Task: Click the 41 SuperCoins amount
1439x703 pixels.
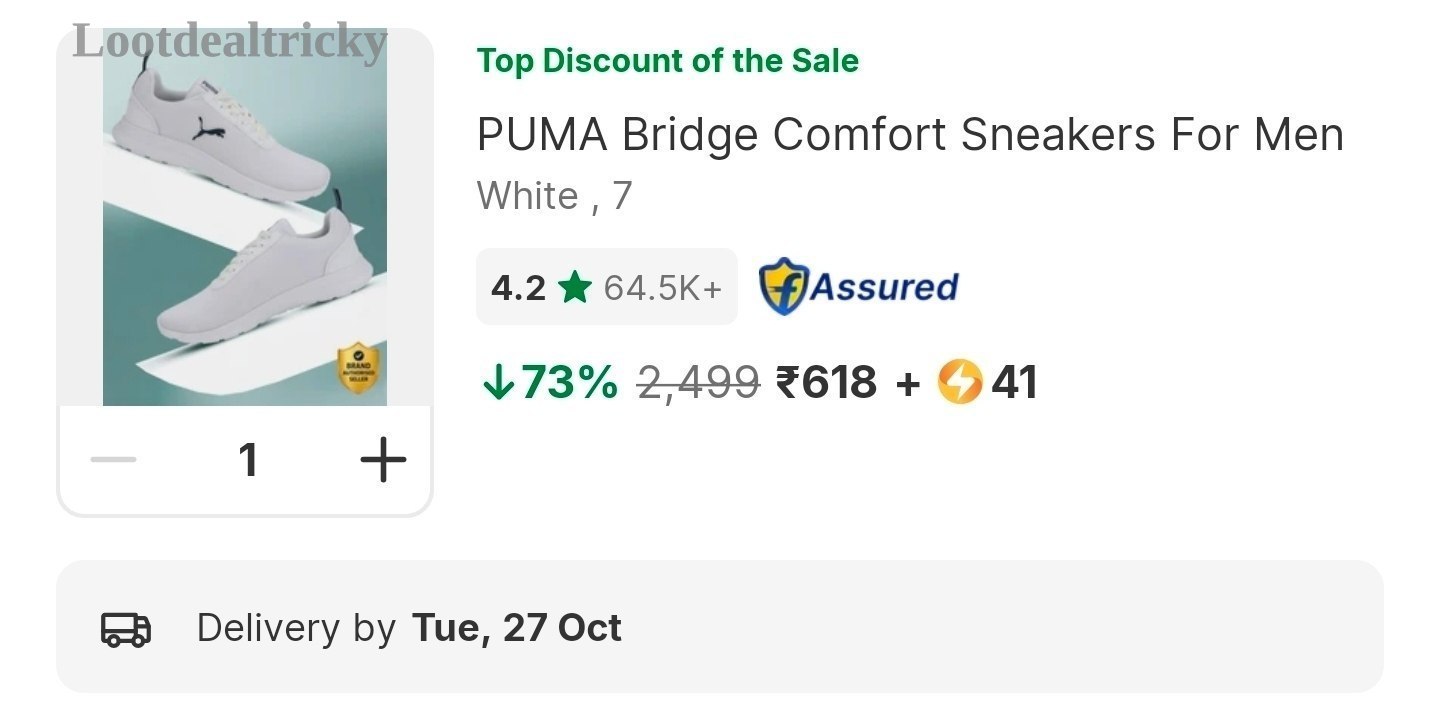Action: 1014,382
